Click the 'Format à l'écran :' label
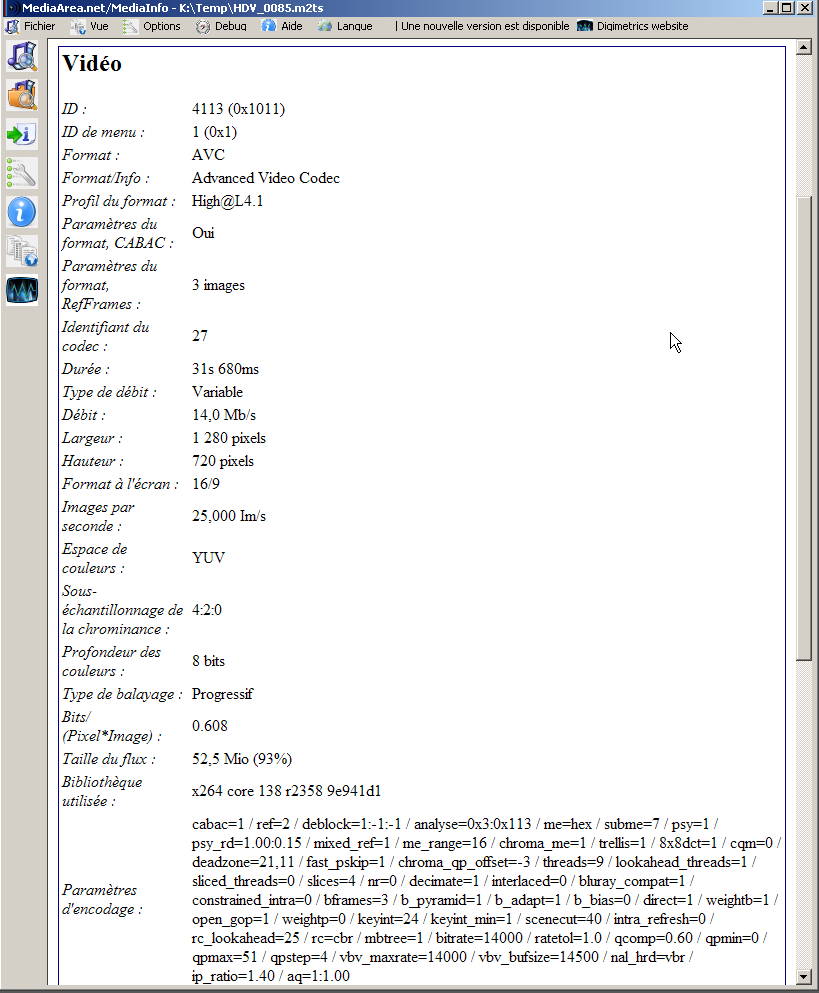This screenshot has height=993, width=819. [x=120, y=484]
